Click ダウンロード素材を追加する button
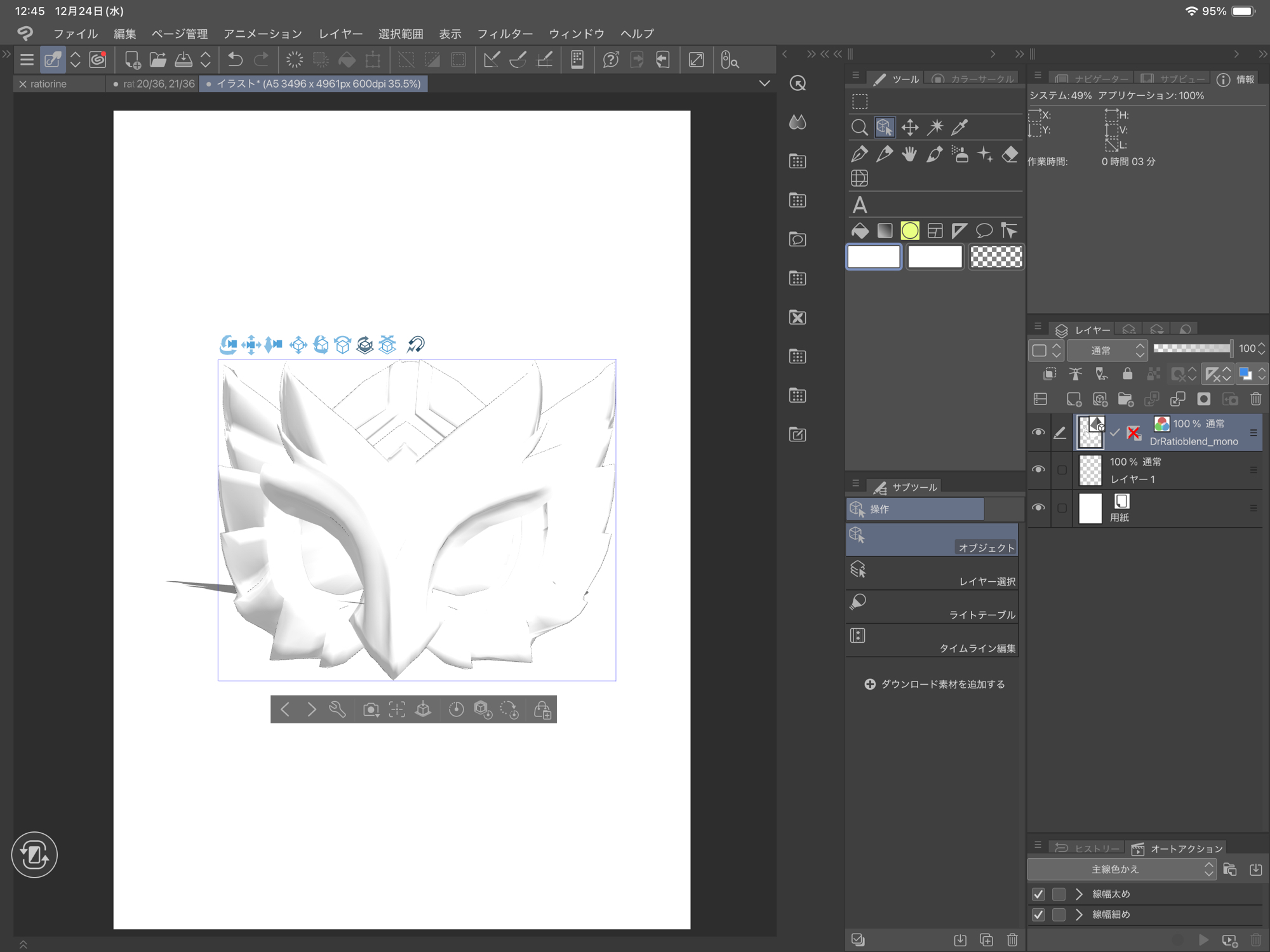The image size is (1270, 952). click(935, 684)
